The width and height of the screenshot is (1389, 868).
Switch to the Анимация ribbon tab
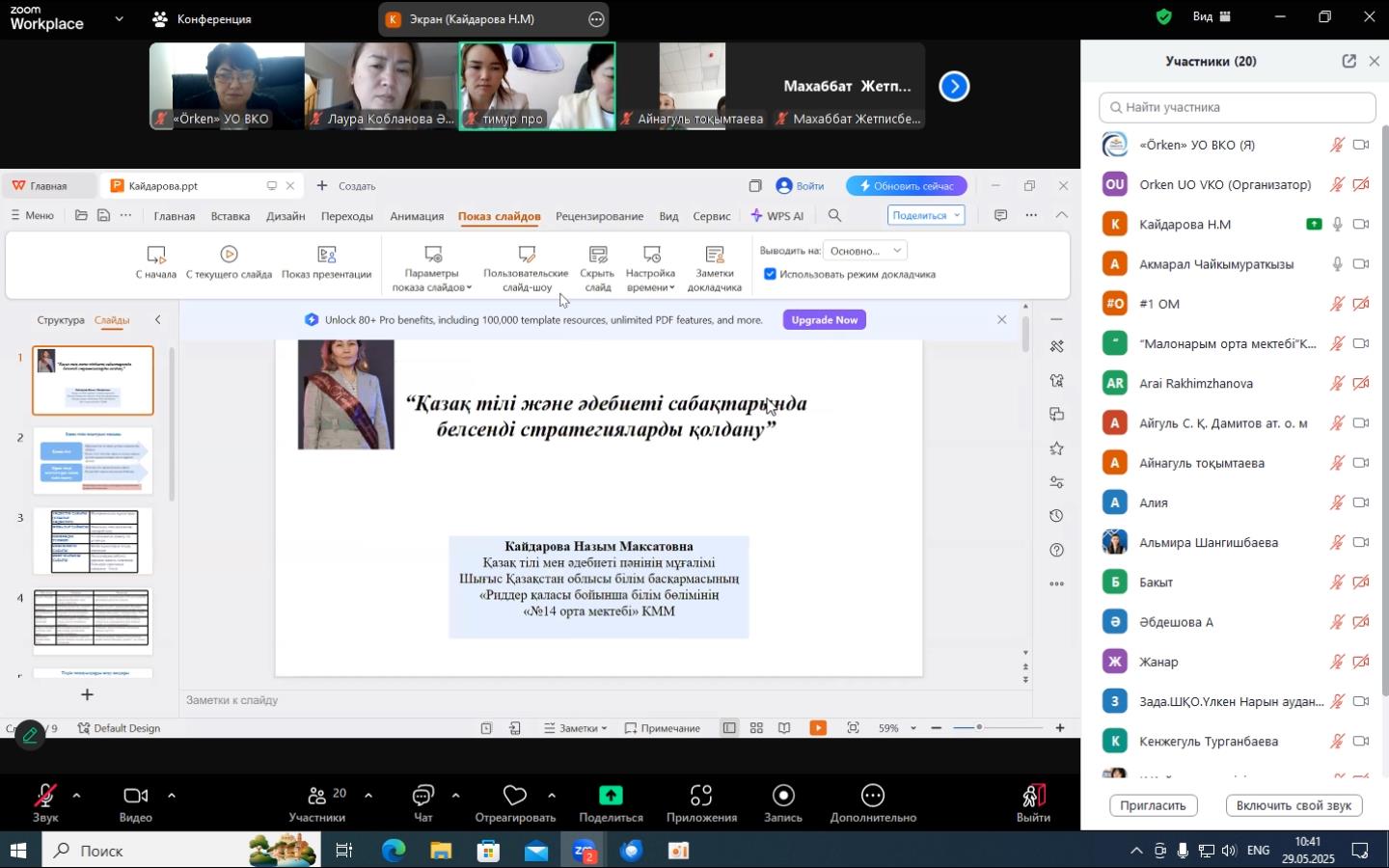[x=417, y=216]
